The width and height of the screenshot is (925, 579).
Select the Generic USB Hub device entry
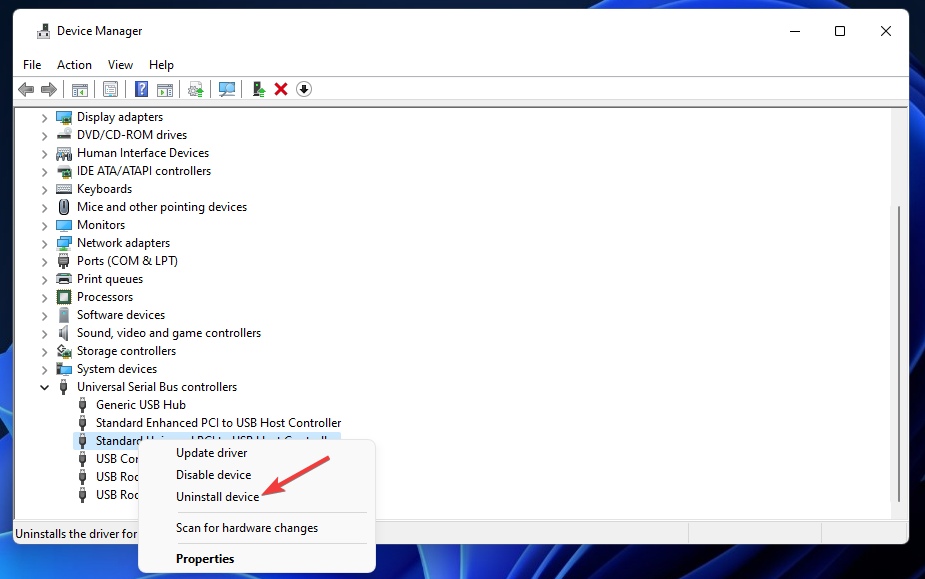pos(141,404)
